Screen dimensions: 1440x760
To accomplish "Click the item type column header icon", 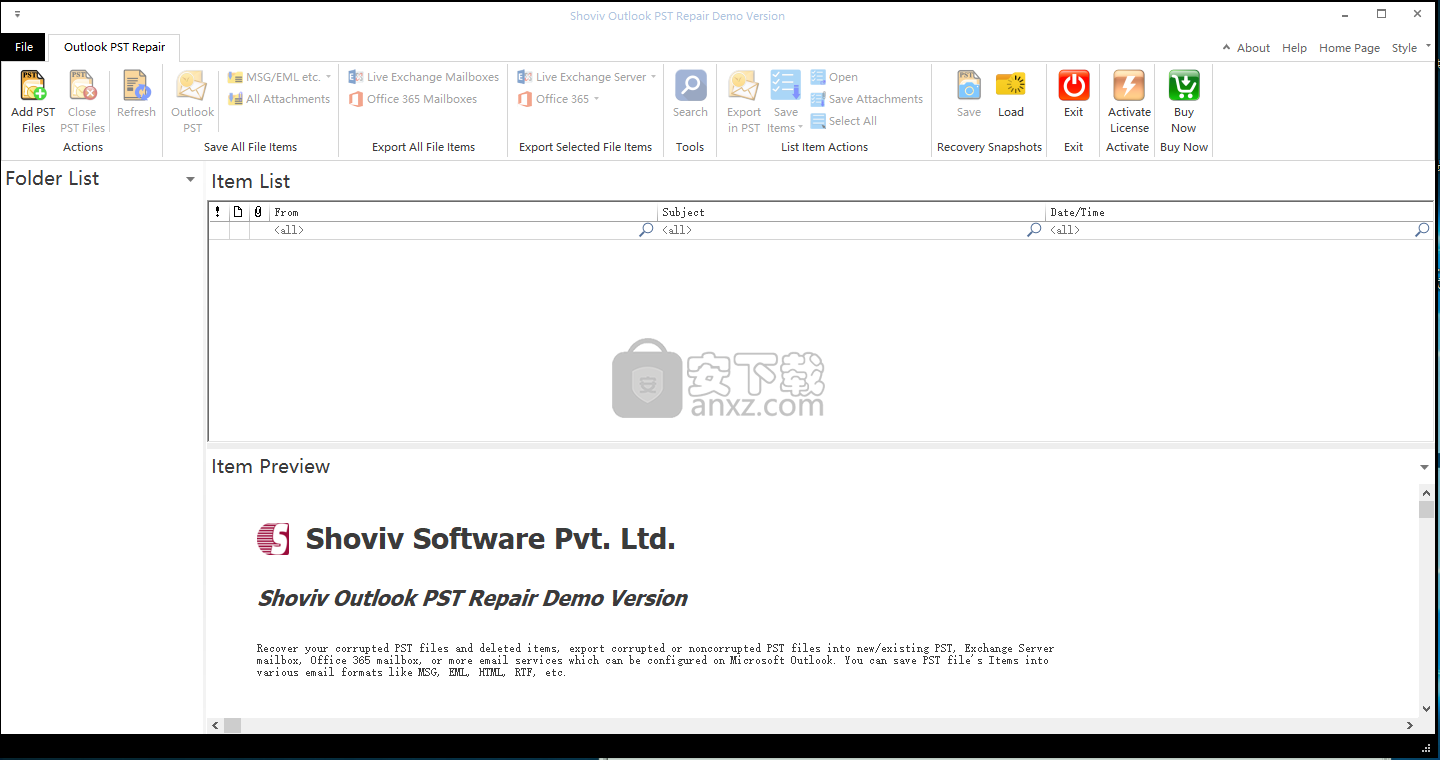I will pos(238,212).
